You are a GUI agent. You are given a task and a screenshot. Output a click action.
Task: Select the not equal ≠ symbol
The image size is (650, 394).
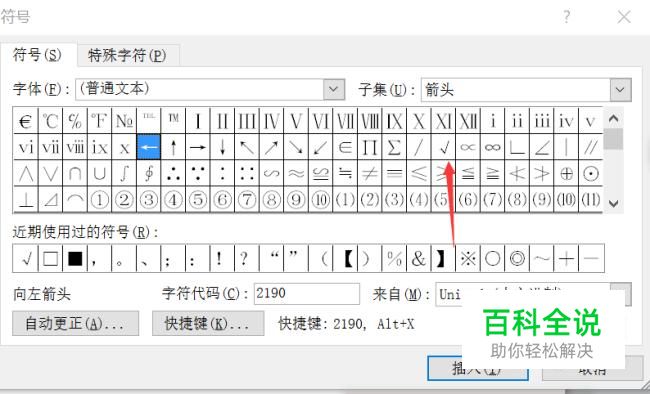pyautogui.click(x=370, y=173)
